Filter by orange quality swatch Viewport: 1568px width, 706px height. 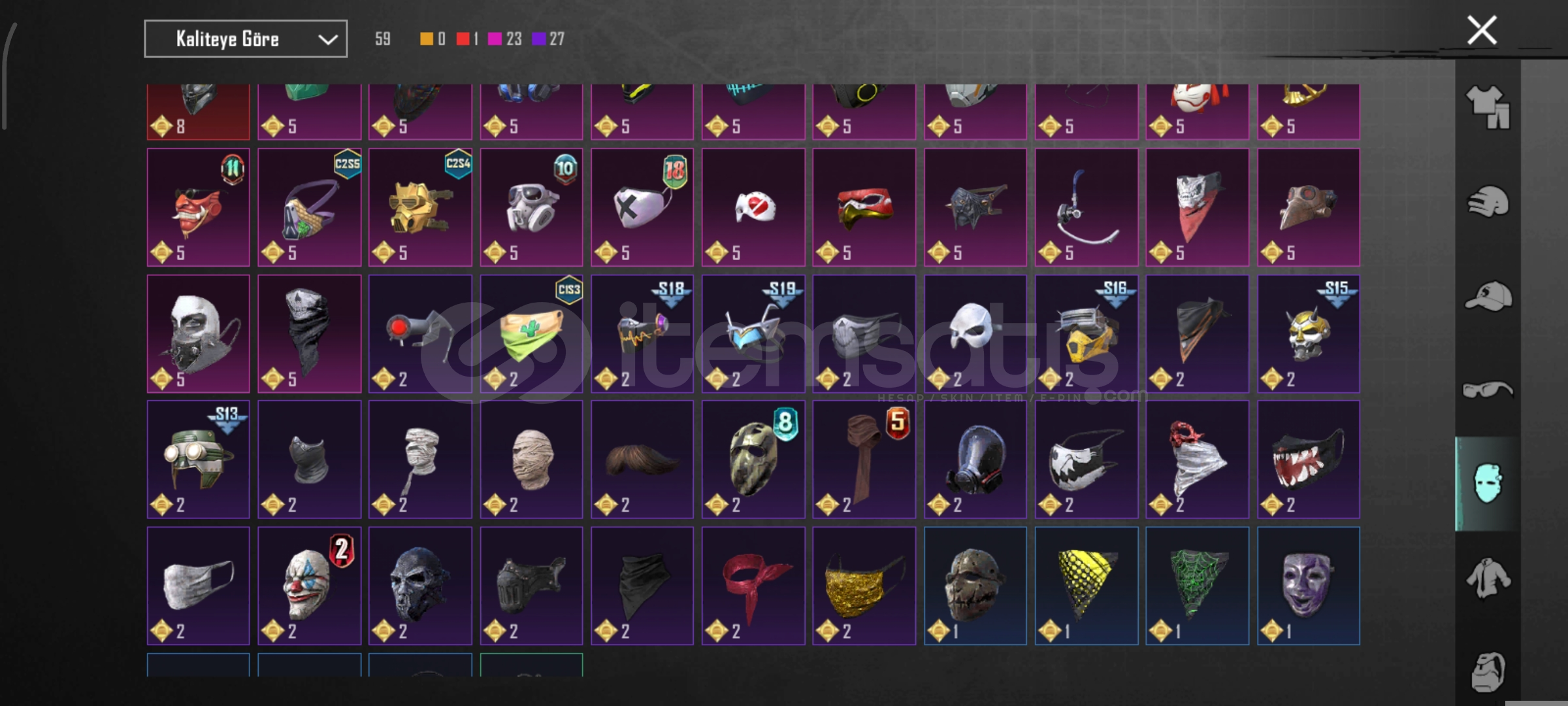point(426,39)
